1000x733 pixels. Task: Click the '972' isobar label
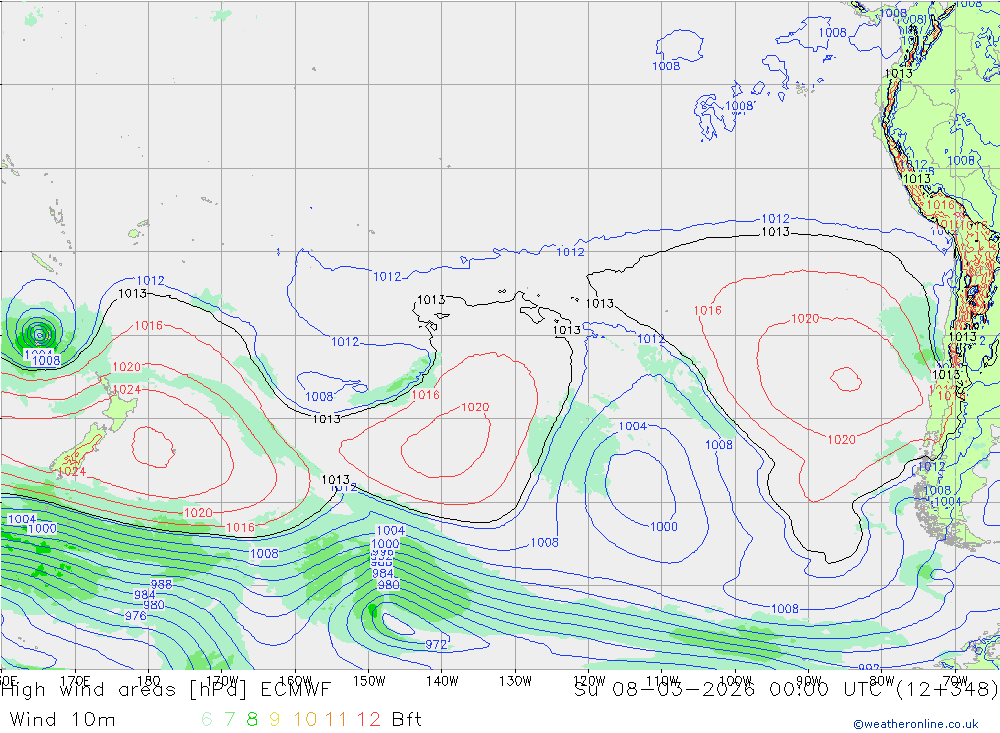coord(436,644)
